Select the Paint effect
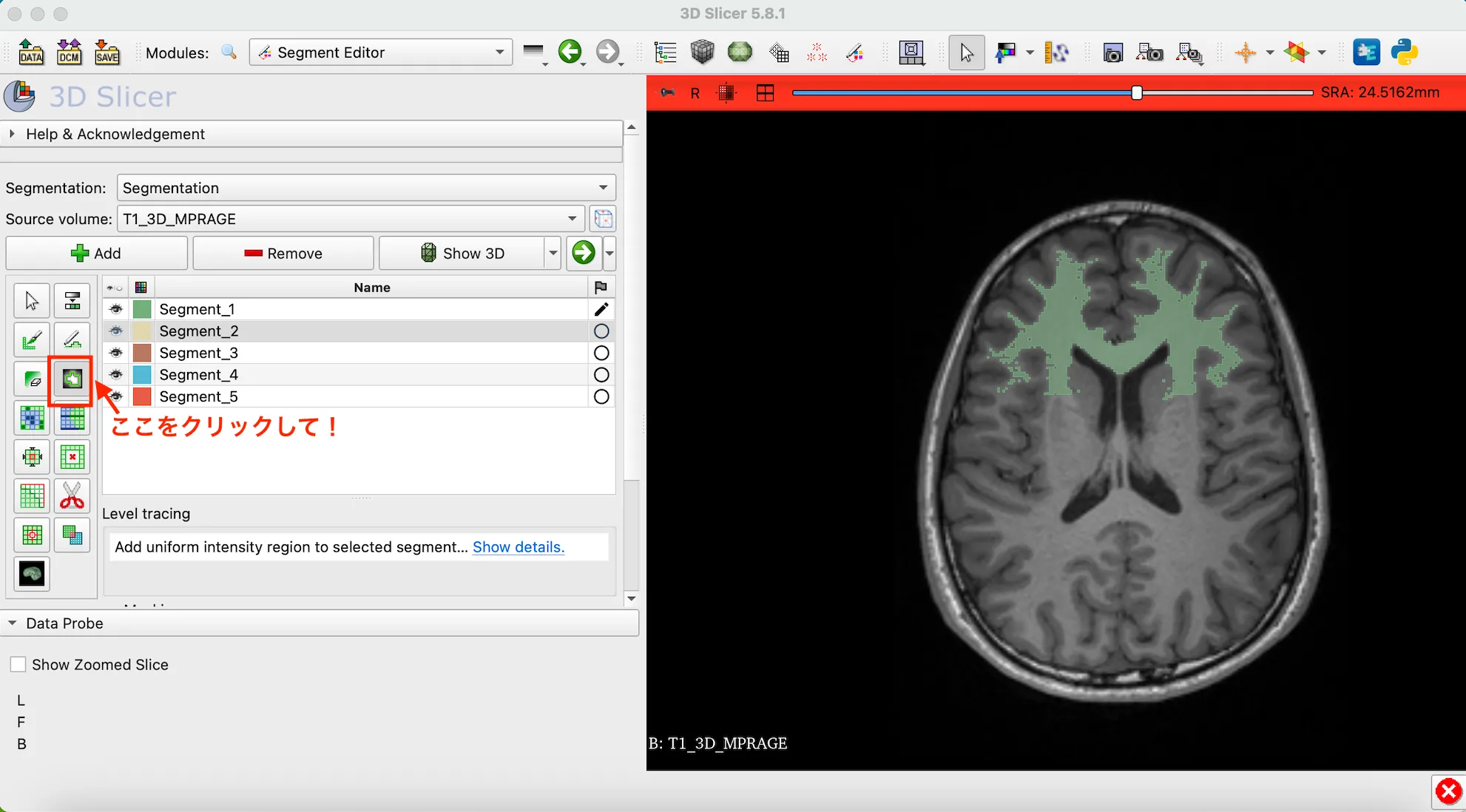1466x812 pixels. (31, 339)
